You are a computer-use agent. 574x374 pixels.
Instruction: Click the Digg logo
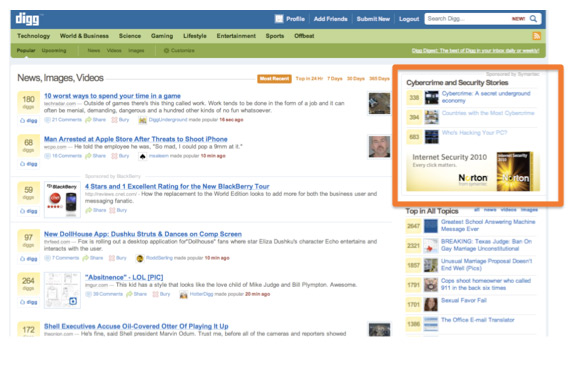click(x=27, y=19)
